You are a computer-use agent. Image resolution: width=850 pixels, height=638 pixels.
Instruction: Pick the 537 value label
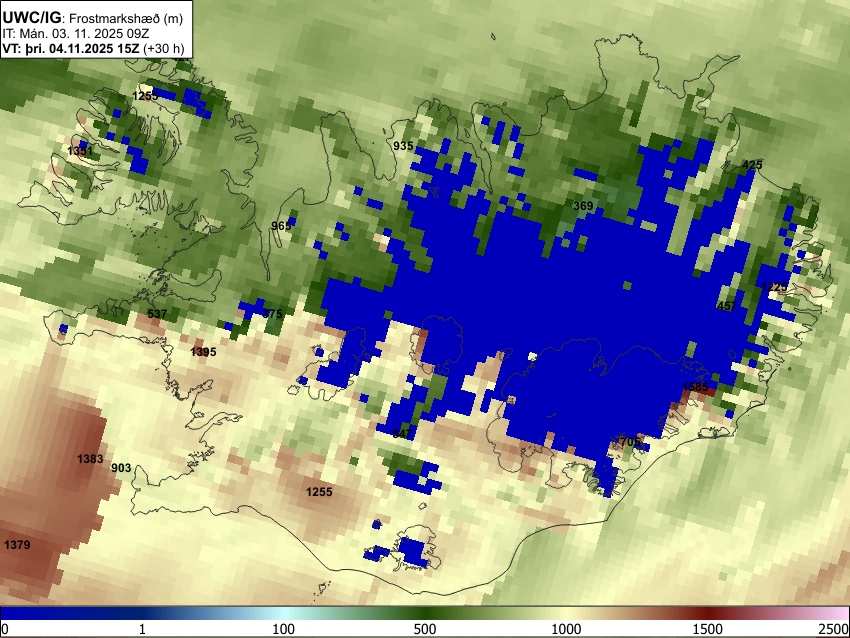(157, 314)
